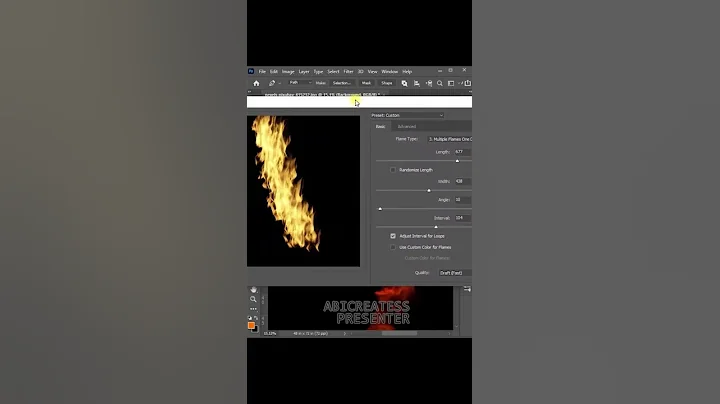
Task: Uncheck Adjust Interval for Loops
Action: (393, 236)
